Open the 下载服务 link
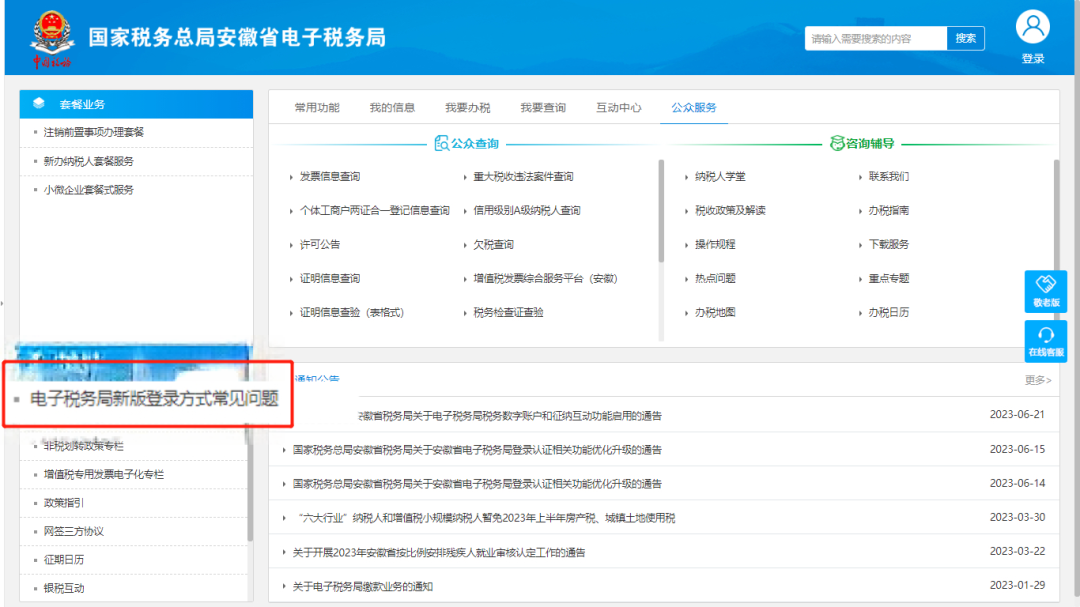Viewport: 1080px width, 607px height. click(x=889, y=245)
